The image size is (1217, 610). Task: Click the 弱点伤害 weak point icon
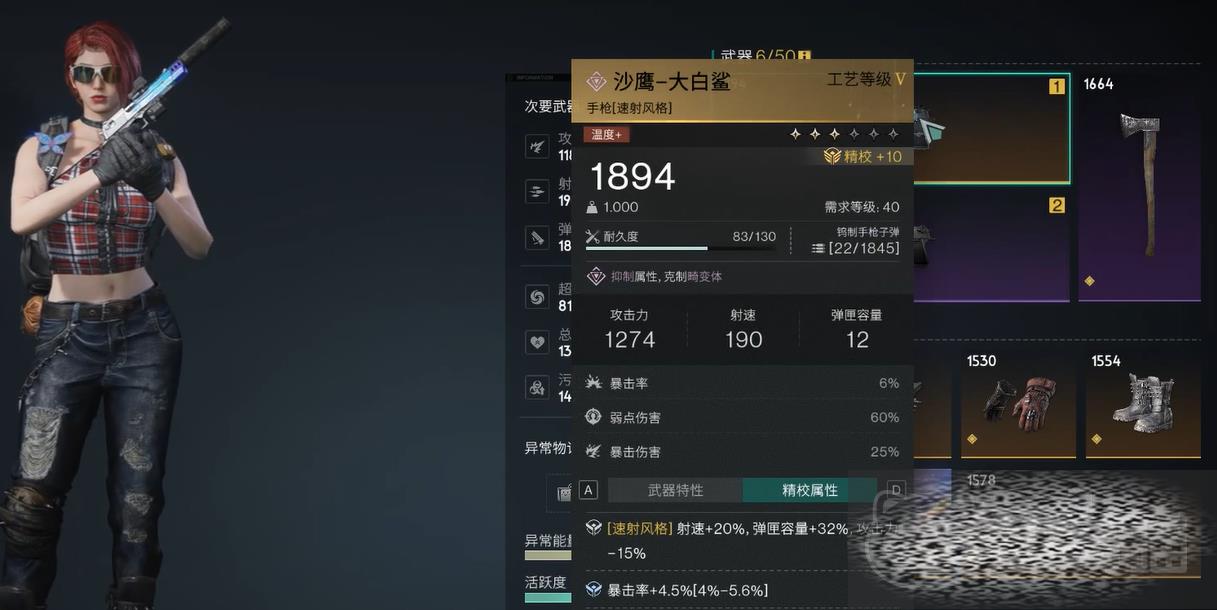point(593,417)
